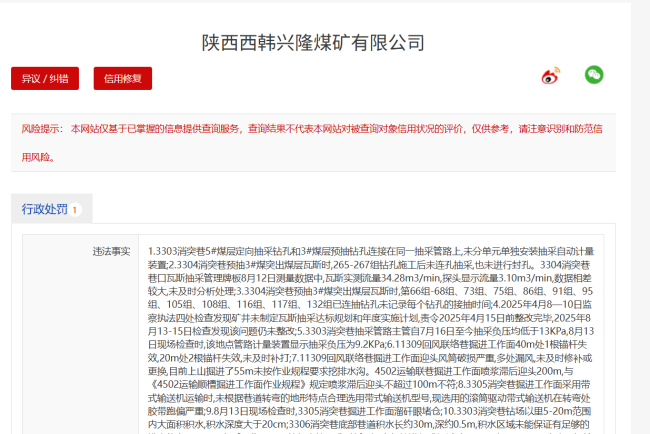Click the 异议 / 纠错 red button
The height and width of the screenshot is (434, 650).
pos(45,78)
